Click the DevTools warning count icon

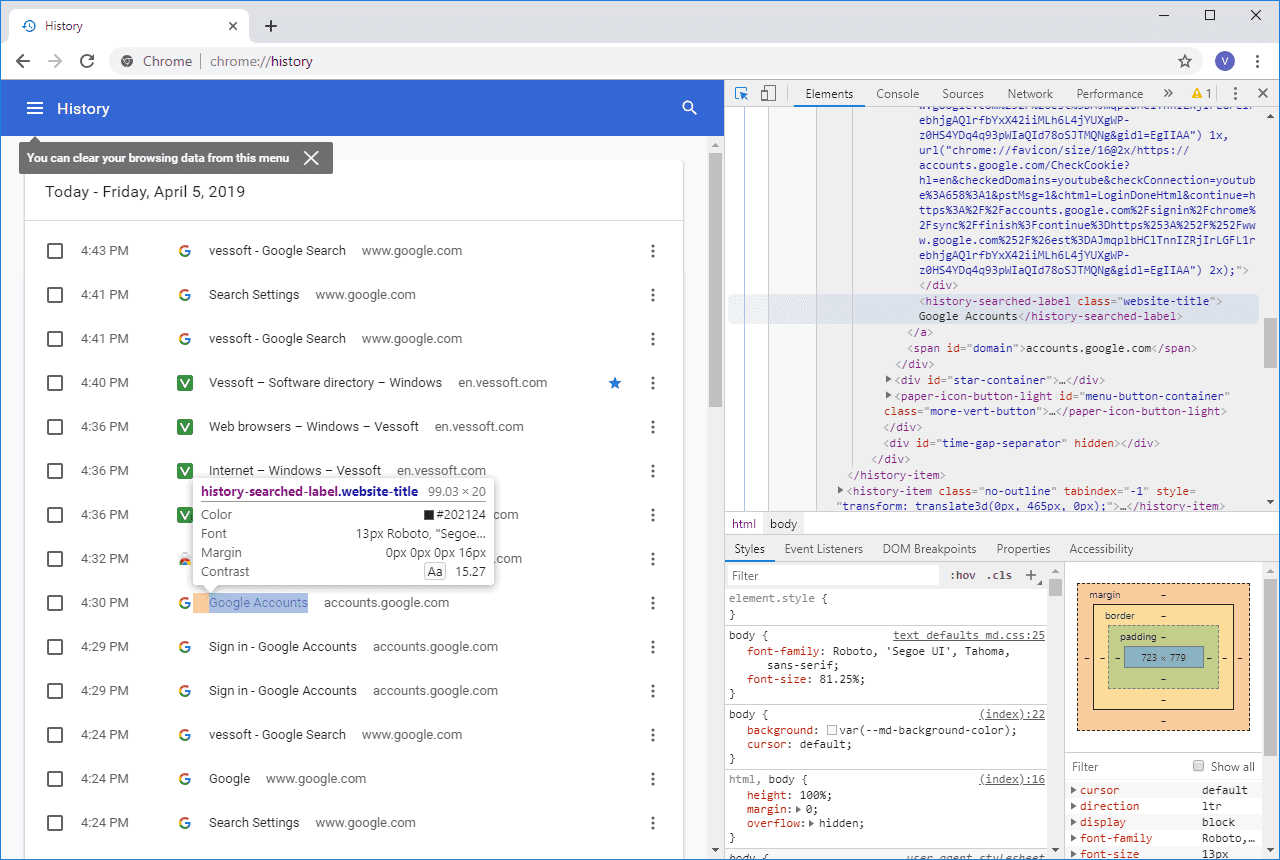coord(1201,93)
